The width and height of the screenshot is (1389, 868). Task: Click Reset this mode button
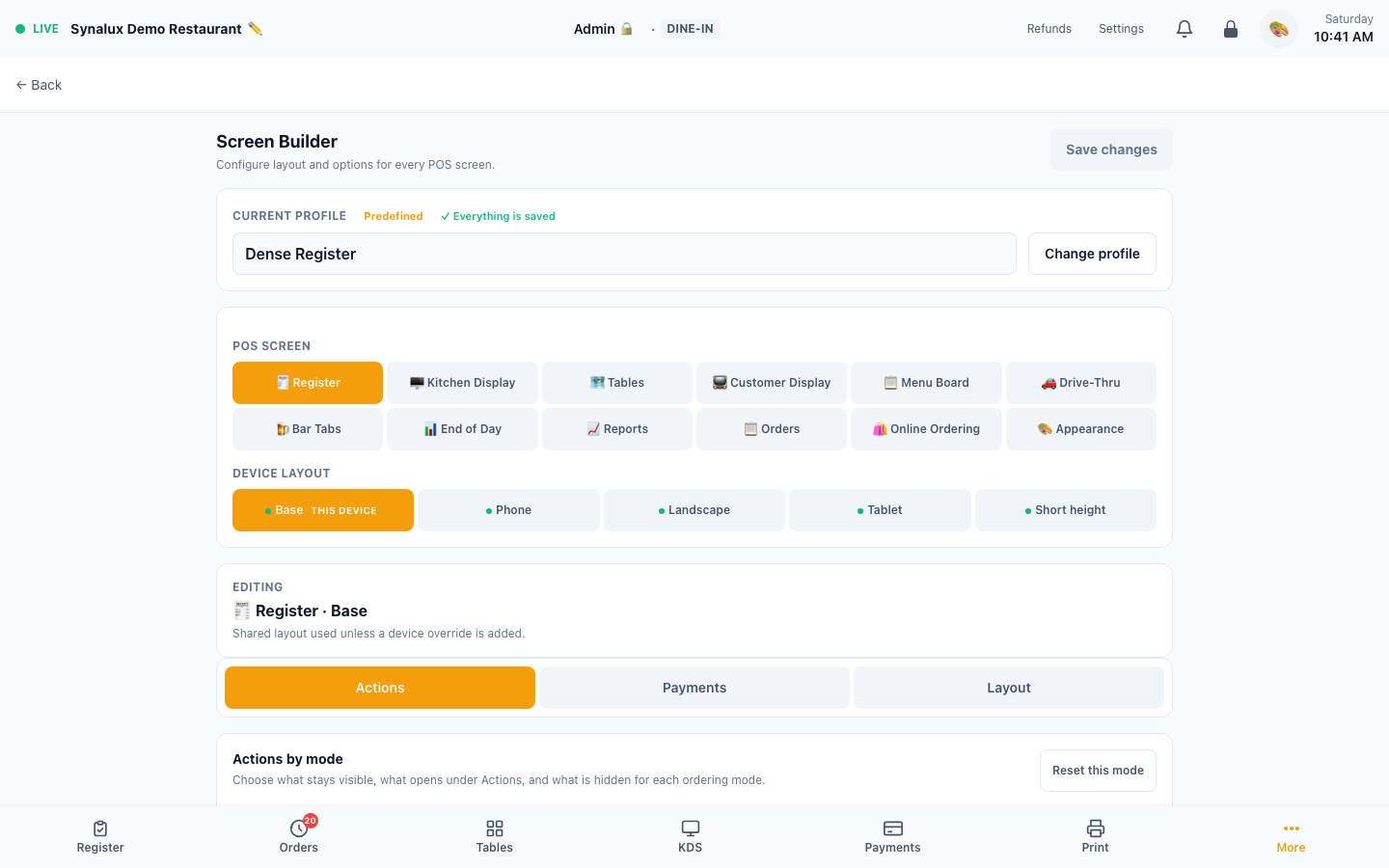coord(1098,771)
